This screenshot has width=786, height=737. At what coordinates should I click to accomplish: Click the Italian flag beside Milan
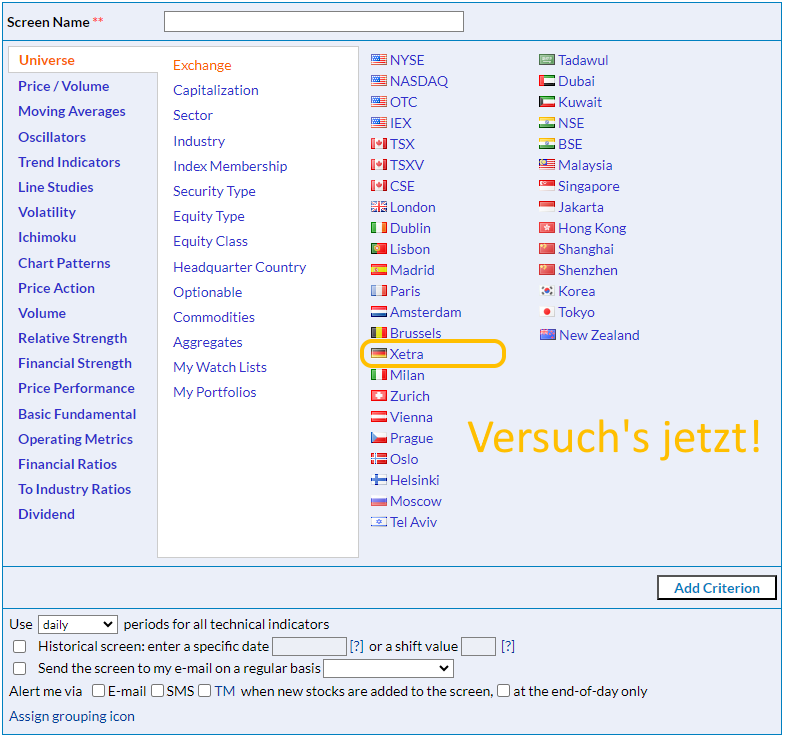point(378,375)
